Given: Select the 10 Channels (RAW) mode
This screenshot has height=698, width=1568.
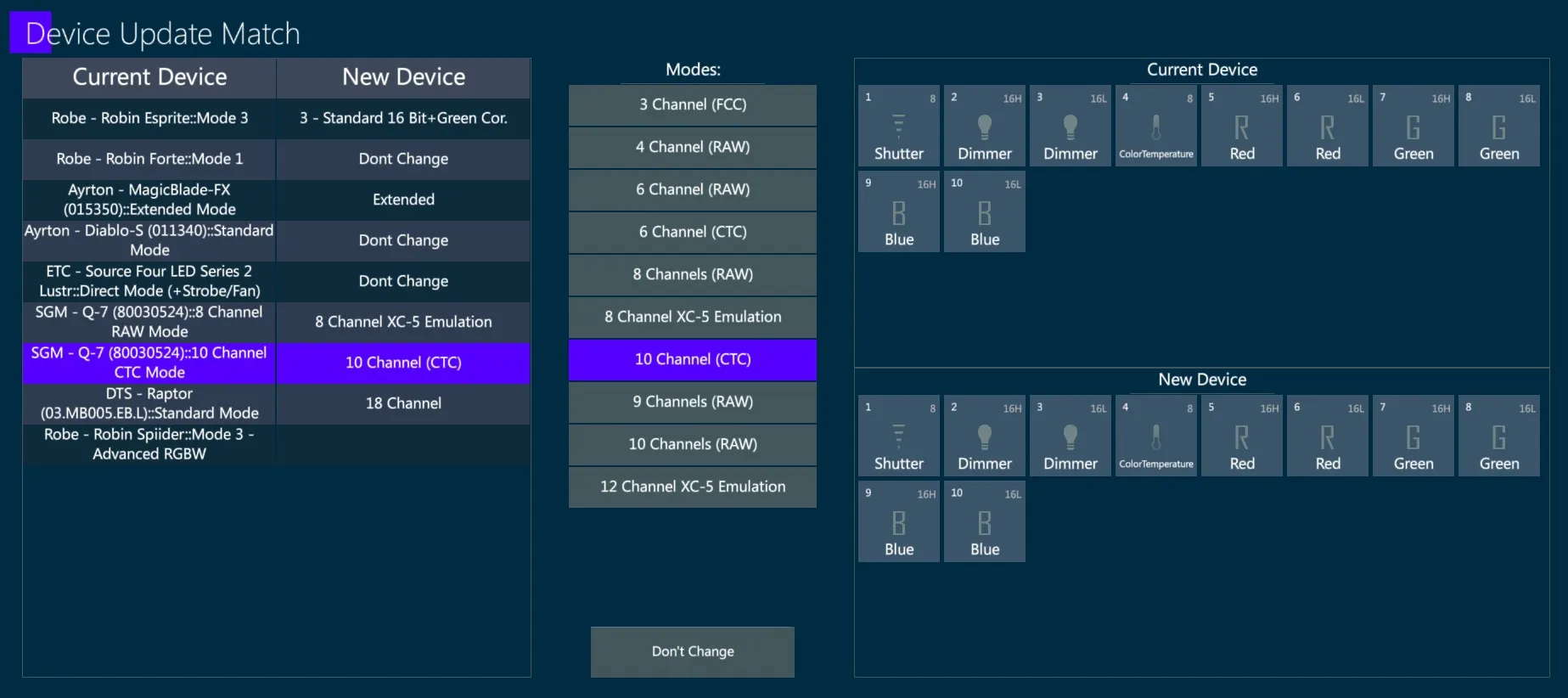Looking at the screenshot, I should coord(693,444).
